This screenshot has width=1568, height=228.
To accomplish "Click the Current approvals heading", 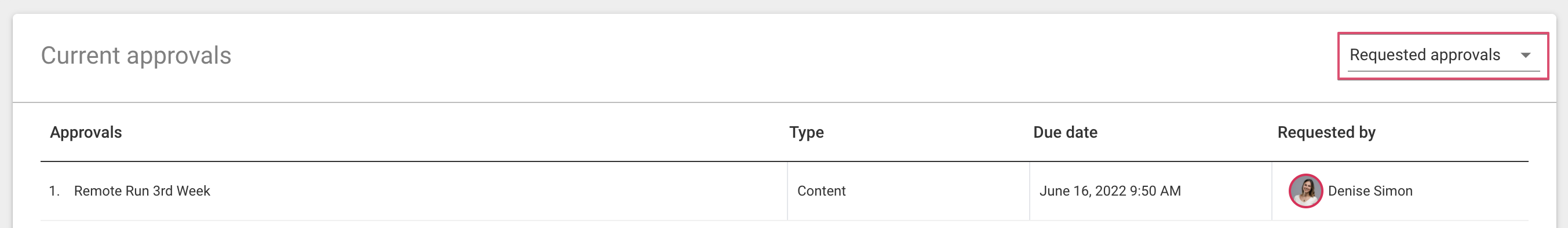I will click(x=136, y=56).
